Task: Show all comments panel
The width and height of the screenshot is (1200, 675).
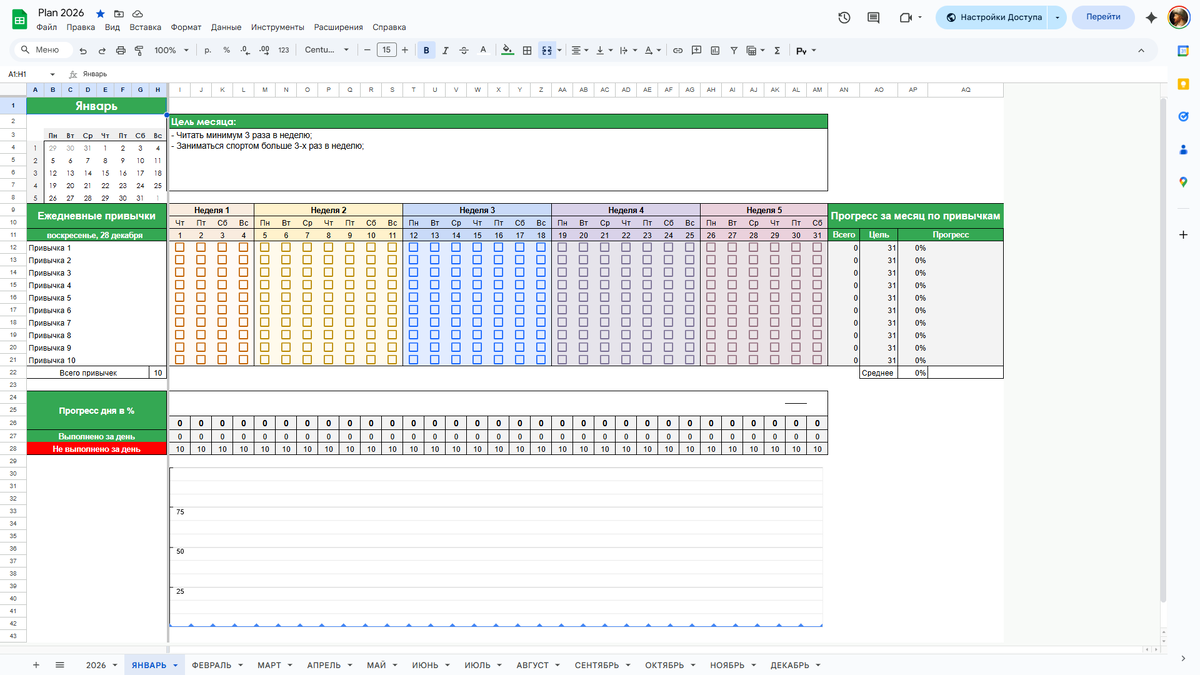Action: click(x=873, y=17)
